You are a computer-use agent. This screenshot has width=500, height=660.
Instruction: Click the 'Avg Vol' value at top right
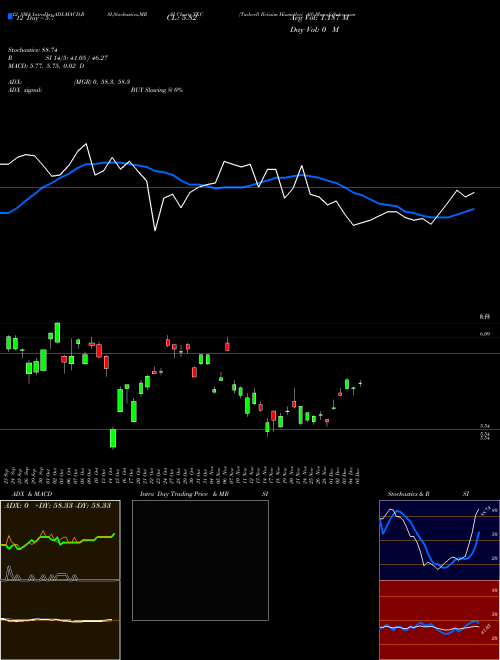coord(320,17)
